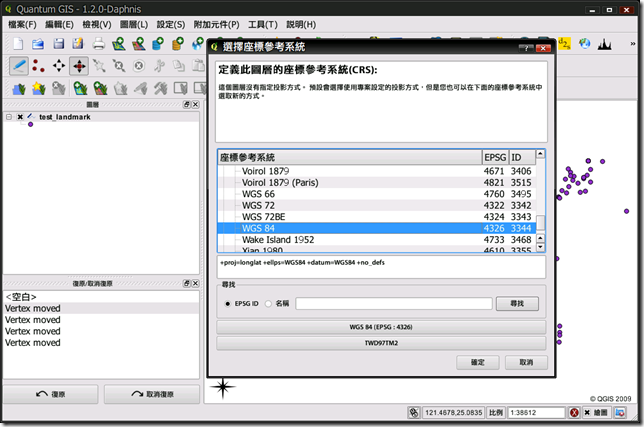Screen dimensions: 644x427
Task: Open the 檢視(V) menu
Action: (97, 25)
